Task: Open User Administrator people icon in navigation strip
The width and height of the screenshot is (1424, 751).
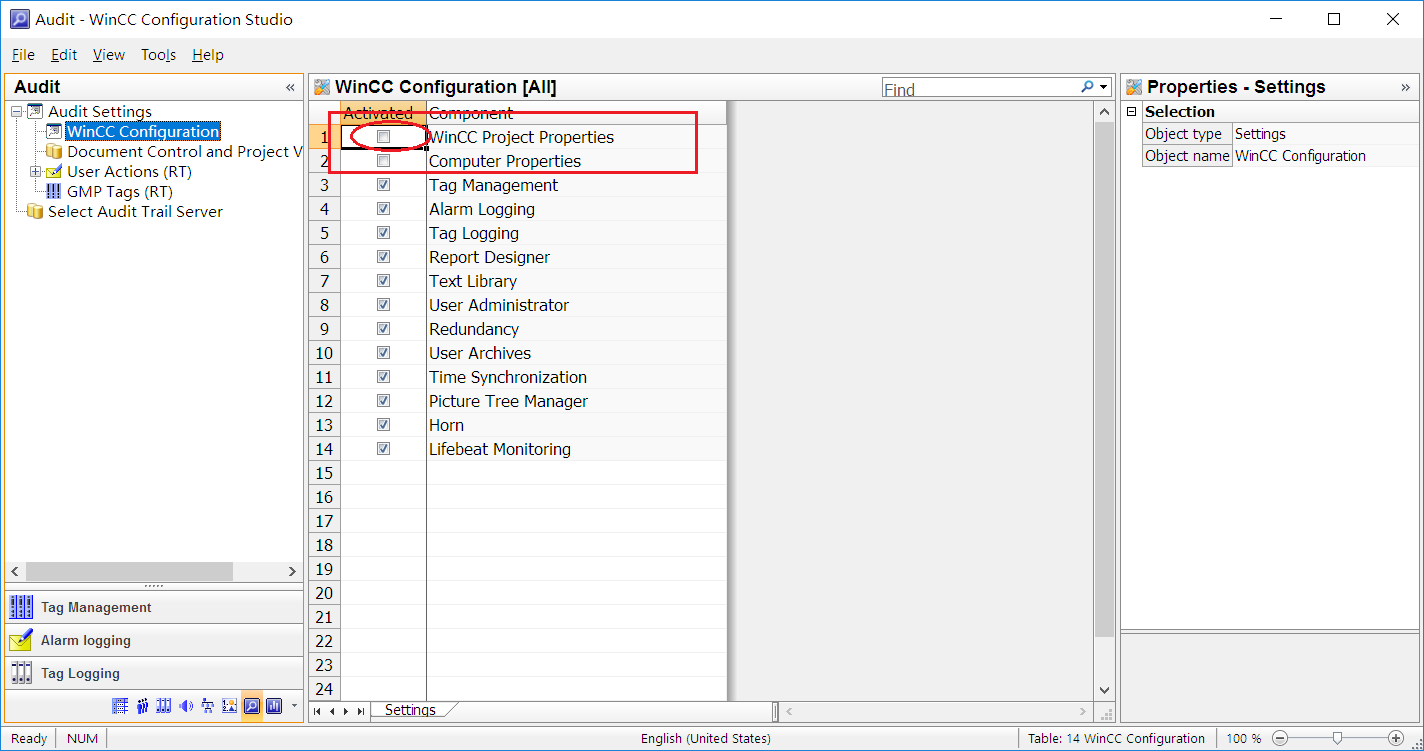Action: (x=142, y=706)
